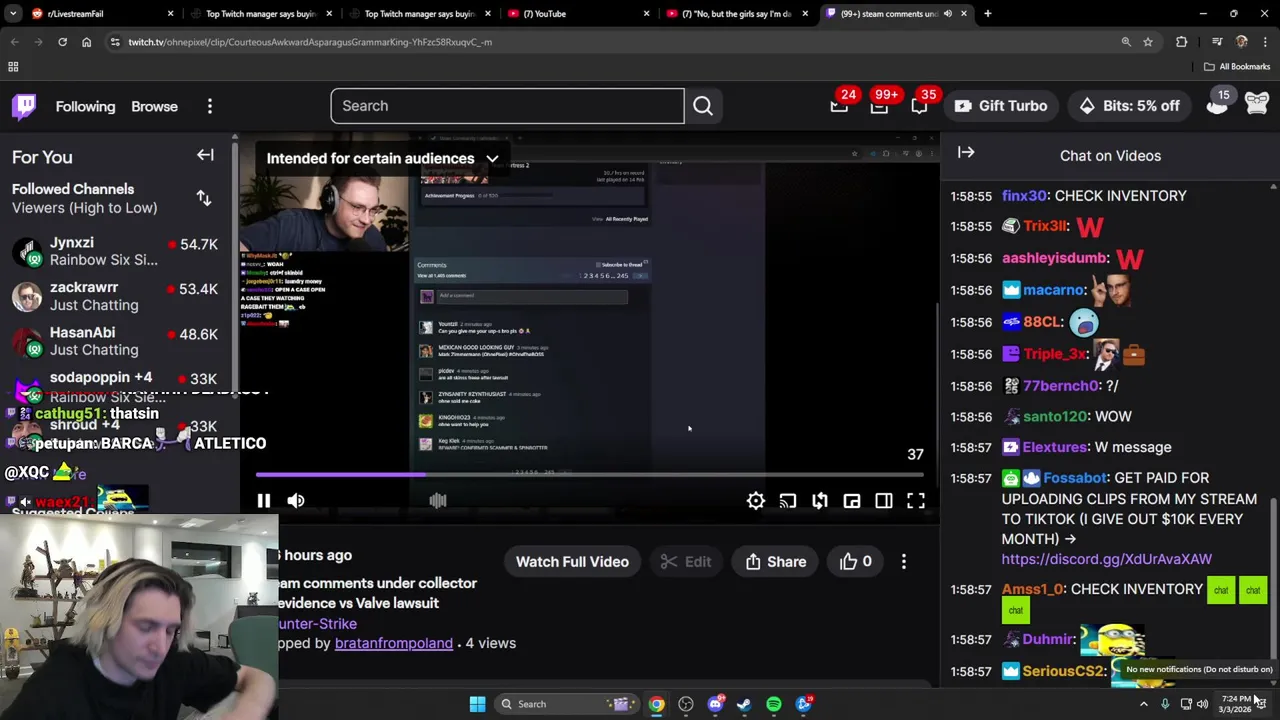Image resolution: width=1280 pixels, height=720 pixels.
Task: Switch to (7) YouTube tab
Action: pos(579,14)
